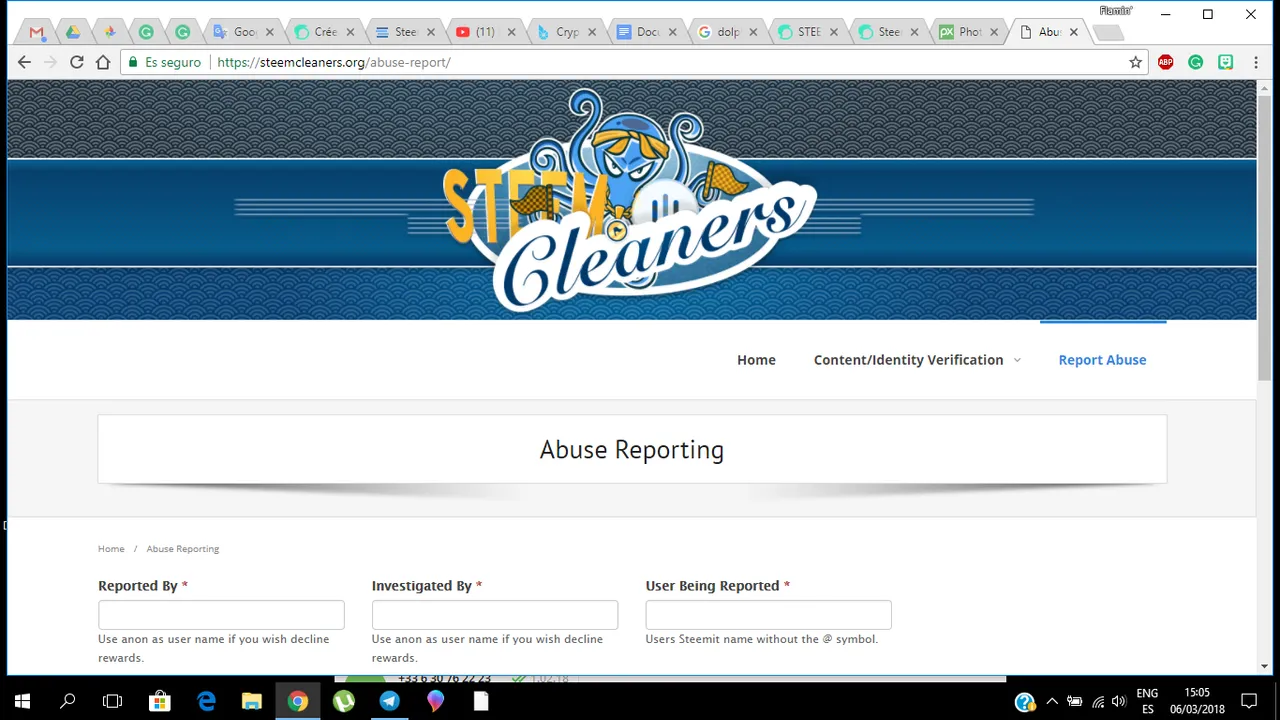
Task: Open the blank document taskbar icon
Action: [481, 702]
